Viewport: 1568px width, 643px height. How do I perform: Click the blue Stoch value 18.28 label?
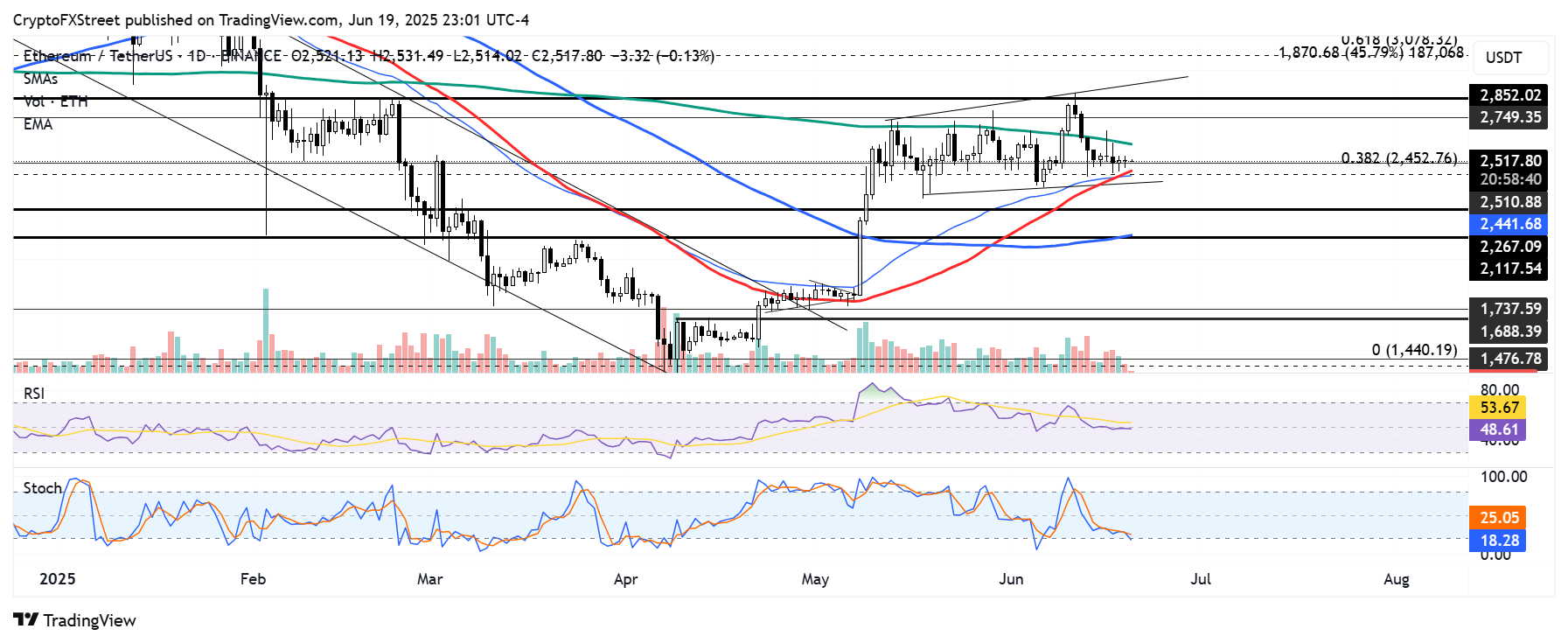[1499, 541]
